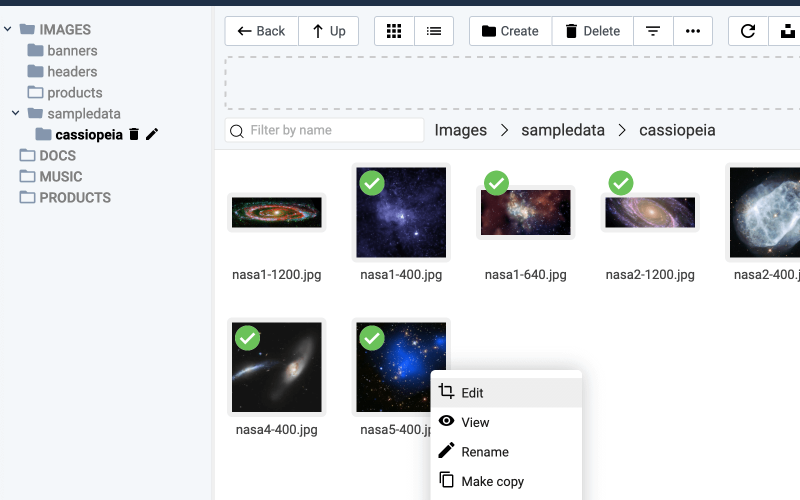Collapse the sampledata tree node
Image resolution: width=800 pixels, height=500 pixels.
coord(16,113)
